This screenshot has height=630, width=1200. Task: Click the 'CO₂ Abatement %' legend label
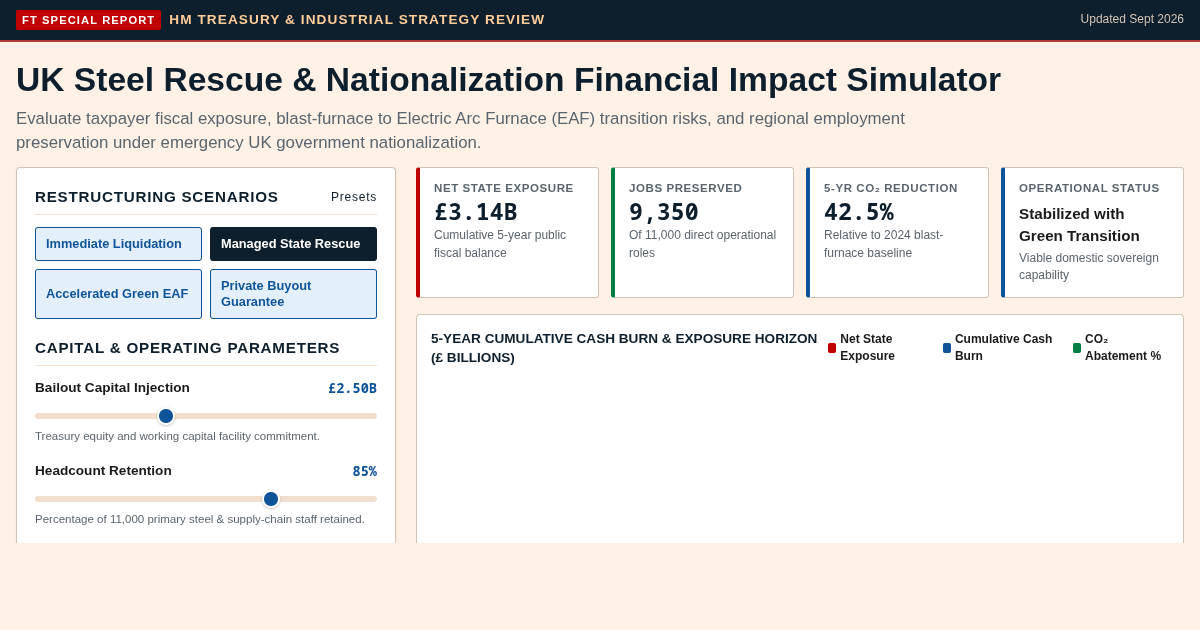[x=1123, y=348]
